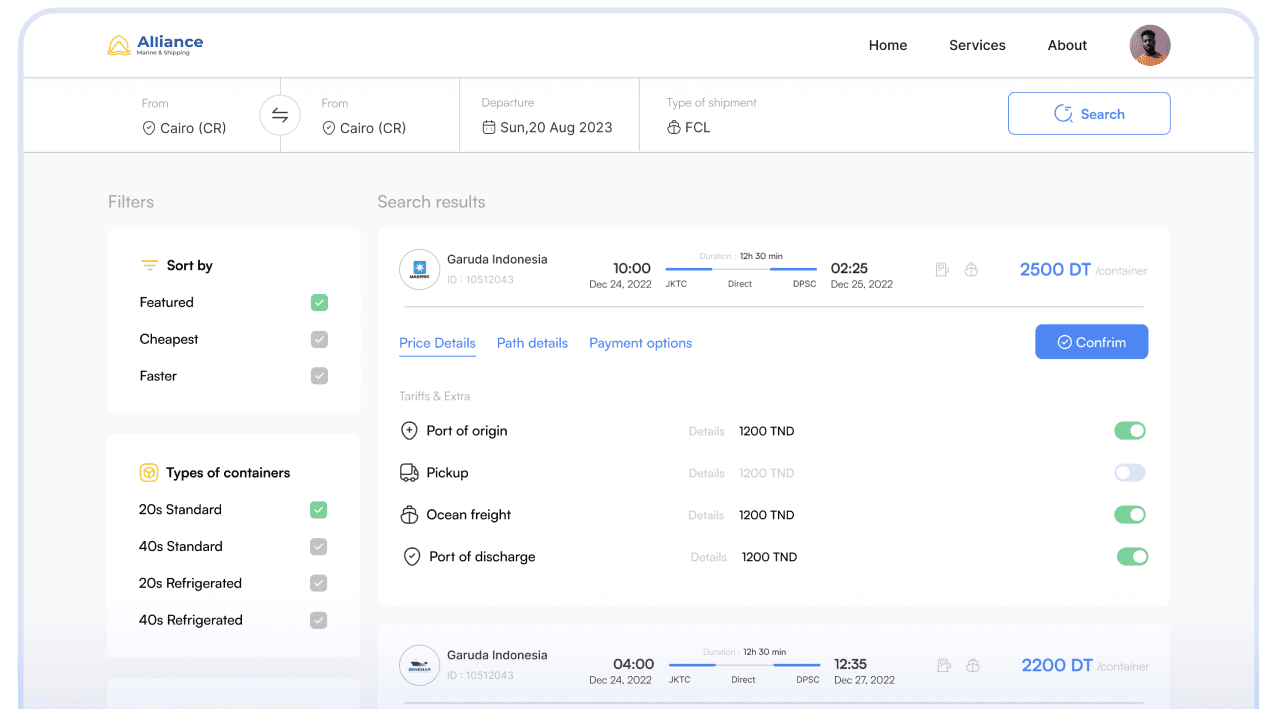
Task: Click the Pickup truck icon
Action: (x=409, y=473)
